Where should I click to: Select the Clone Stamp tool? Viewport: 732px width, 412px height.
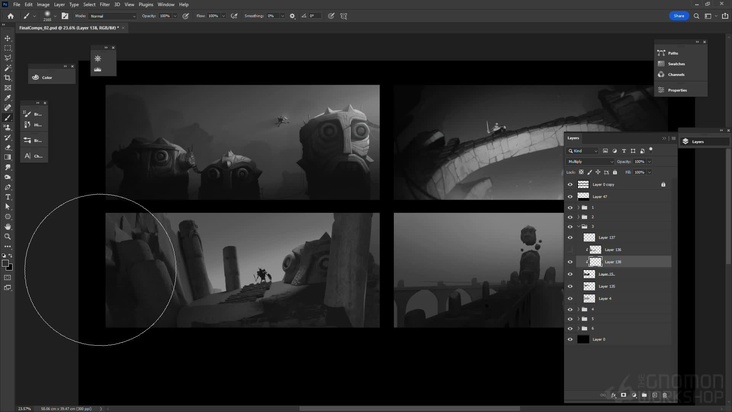[x=7, y=127]
